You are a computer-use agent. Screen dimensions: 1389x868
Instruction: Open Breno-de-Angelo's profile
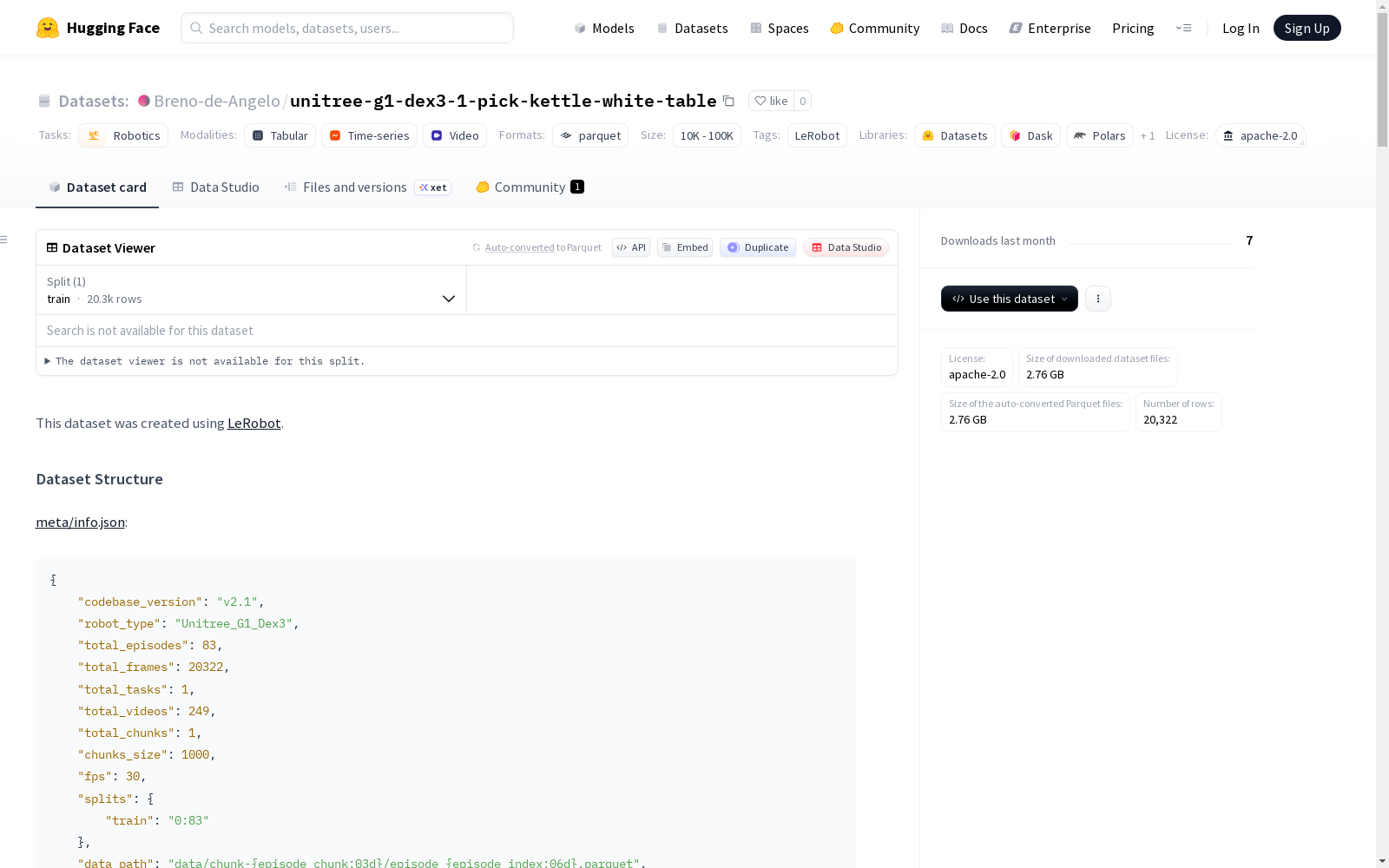[x=216, y=101]
